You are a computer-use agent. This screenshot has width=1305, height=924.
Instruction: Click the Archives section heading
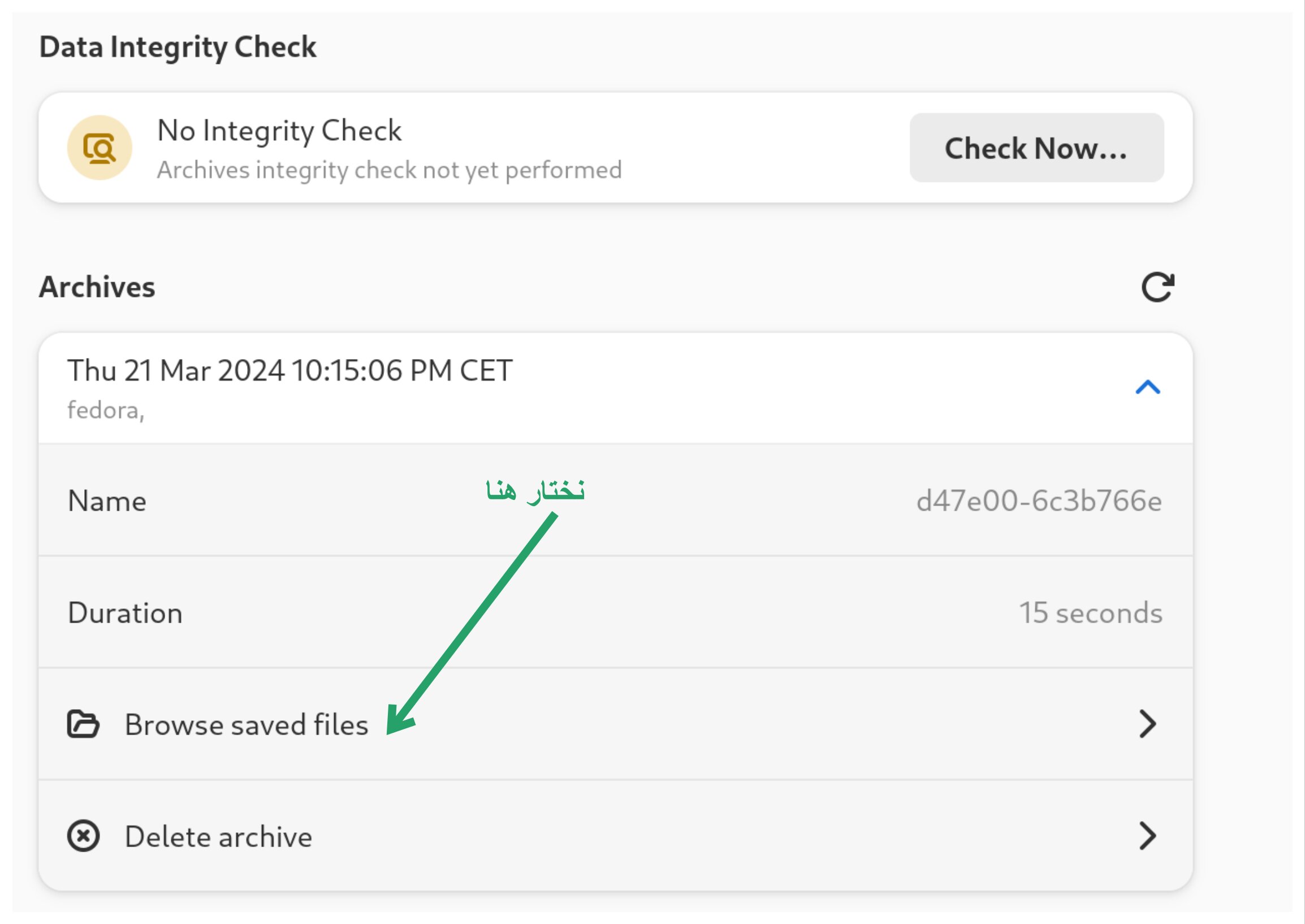tap(97, 287)
